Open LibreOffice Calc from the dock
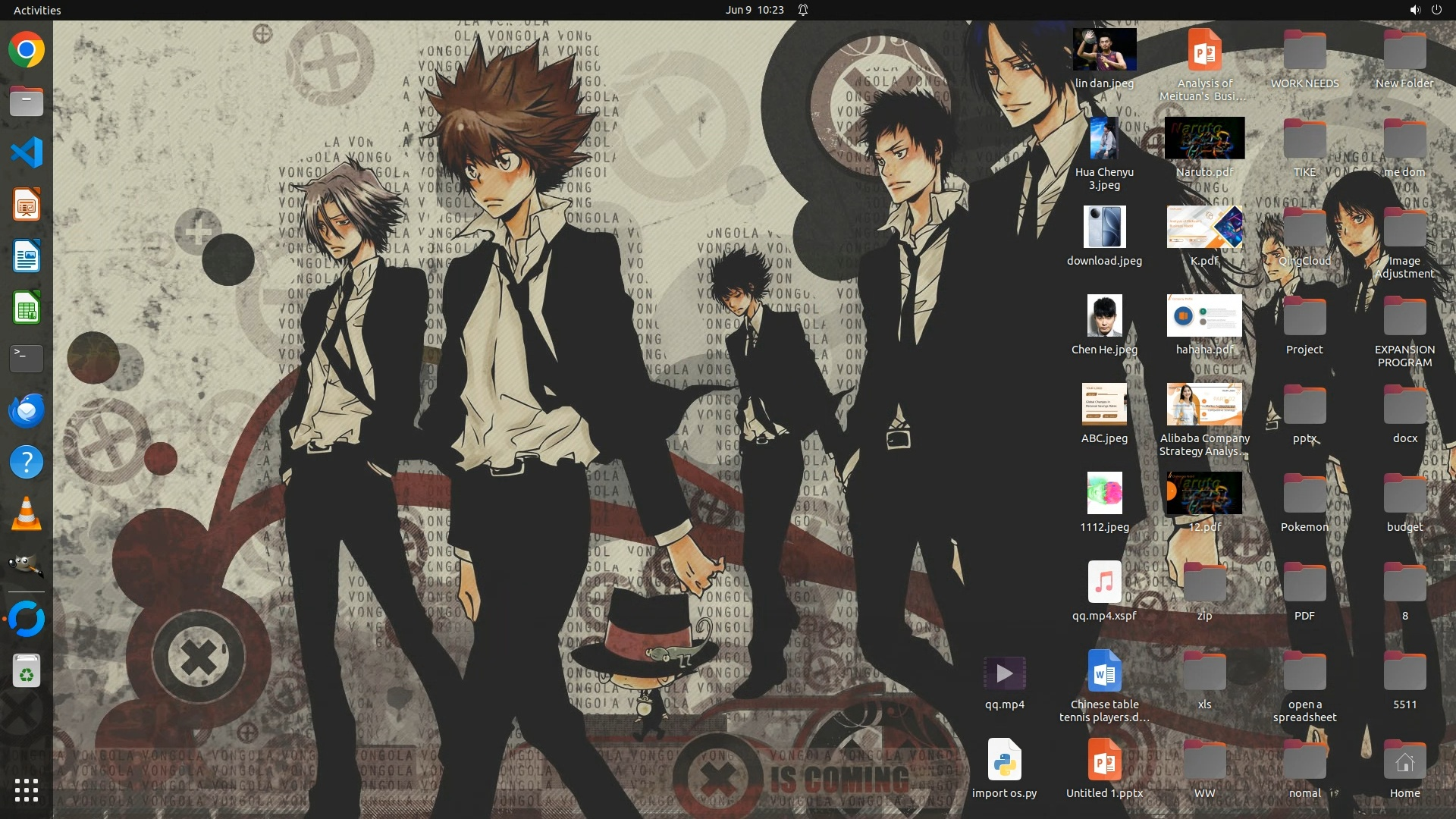This screenshot has height=819, width=1456. click(x=27, y=309)
